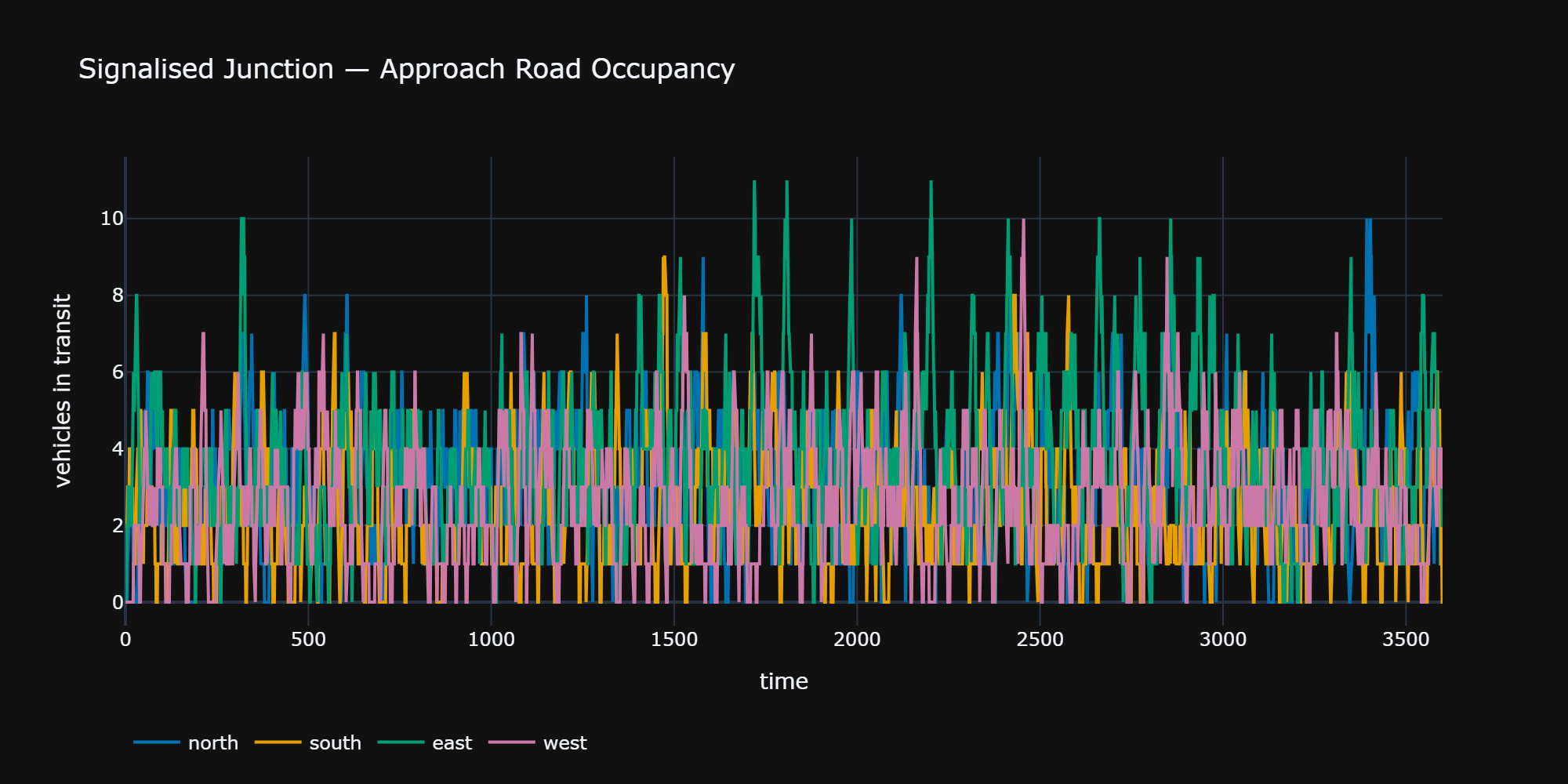Click the x-axis tick label 2500
The width and height of the screenshot is (1568, 784).
click(1040, 640)
